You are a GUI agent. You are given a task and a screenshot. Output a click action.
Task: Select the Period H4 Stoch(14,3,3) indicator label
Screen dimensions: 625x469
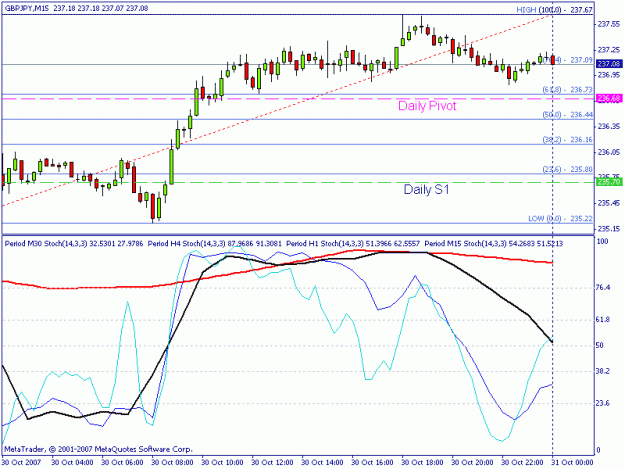[x=214, y=243]
